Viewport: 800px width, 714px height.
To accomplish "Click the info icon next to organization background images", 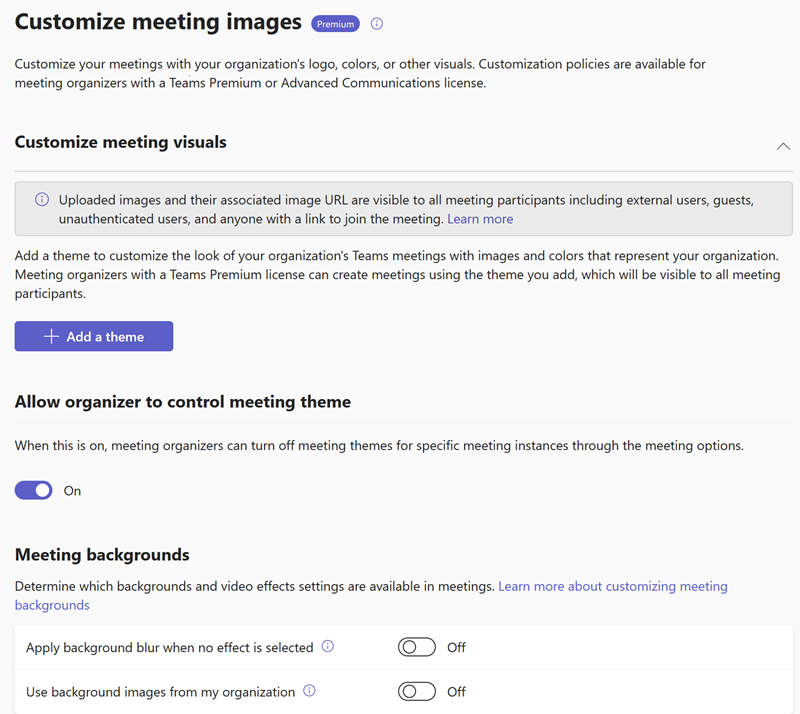I will [x=310, y=692].
